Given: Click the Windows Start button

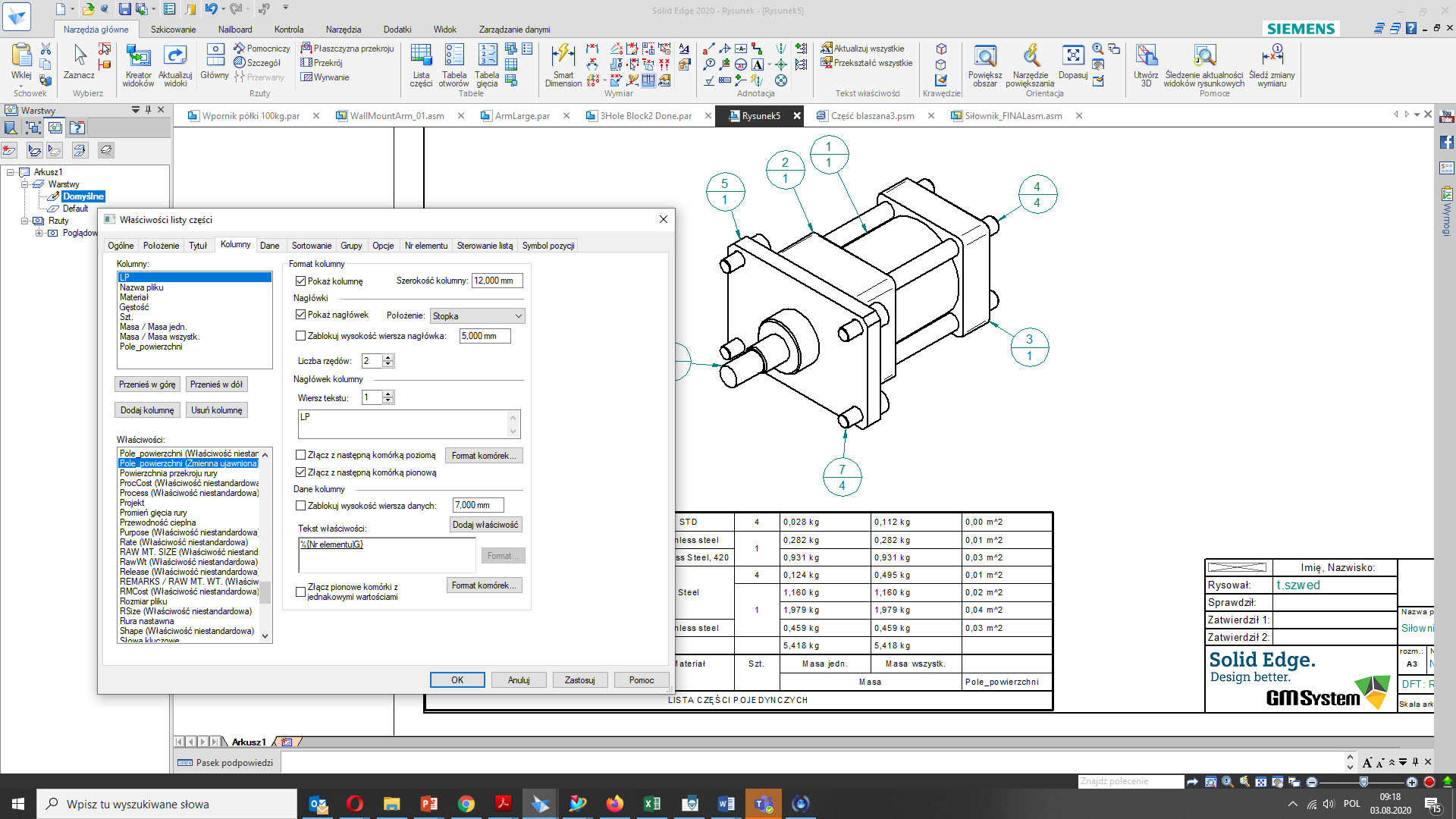Looking at the screenshot, I should [x=18, y=804].
